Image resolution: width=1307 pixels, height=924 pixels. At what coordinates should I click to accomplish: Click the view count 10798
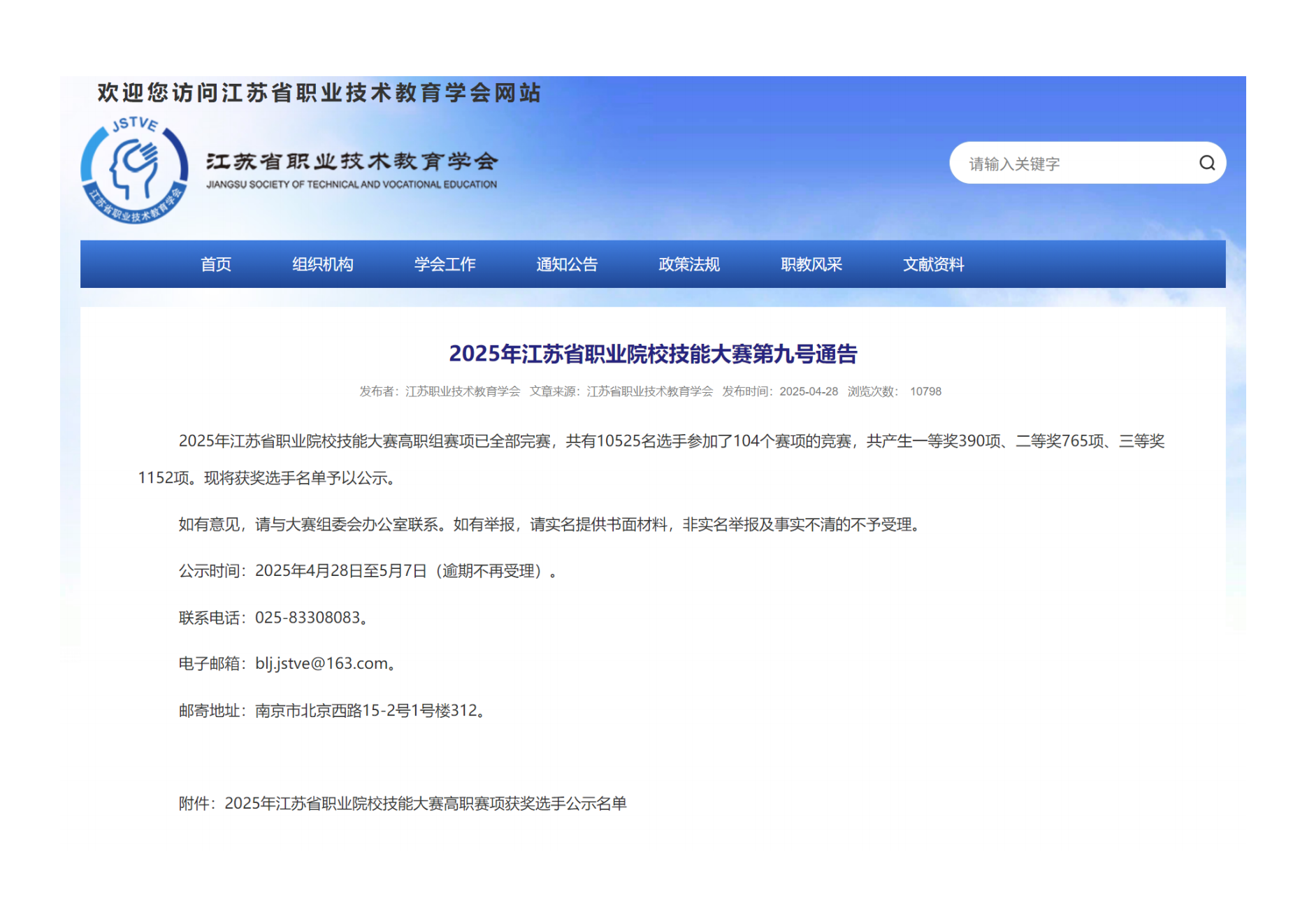tap(925, 391)
